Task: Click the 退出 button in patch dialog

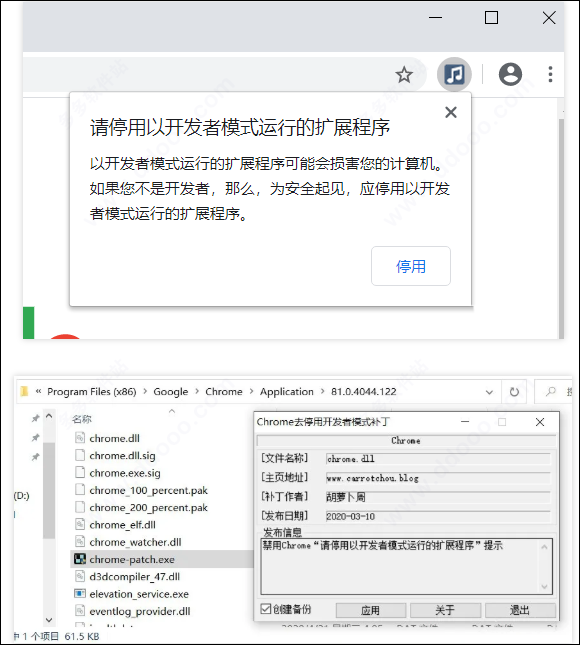Action: click(520, 610)
